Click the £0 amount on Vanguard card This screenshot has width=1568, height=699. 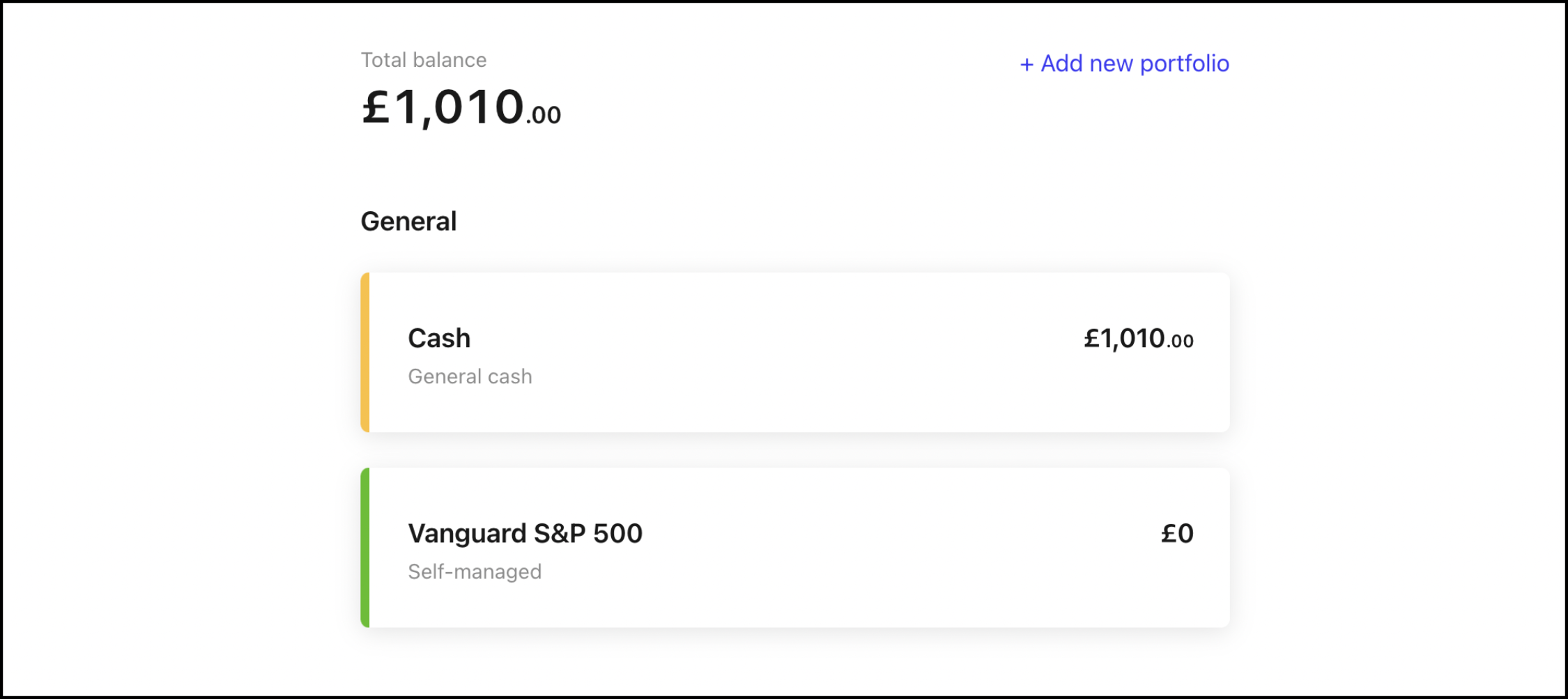tap(1176, 534)
